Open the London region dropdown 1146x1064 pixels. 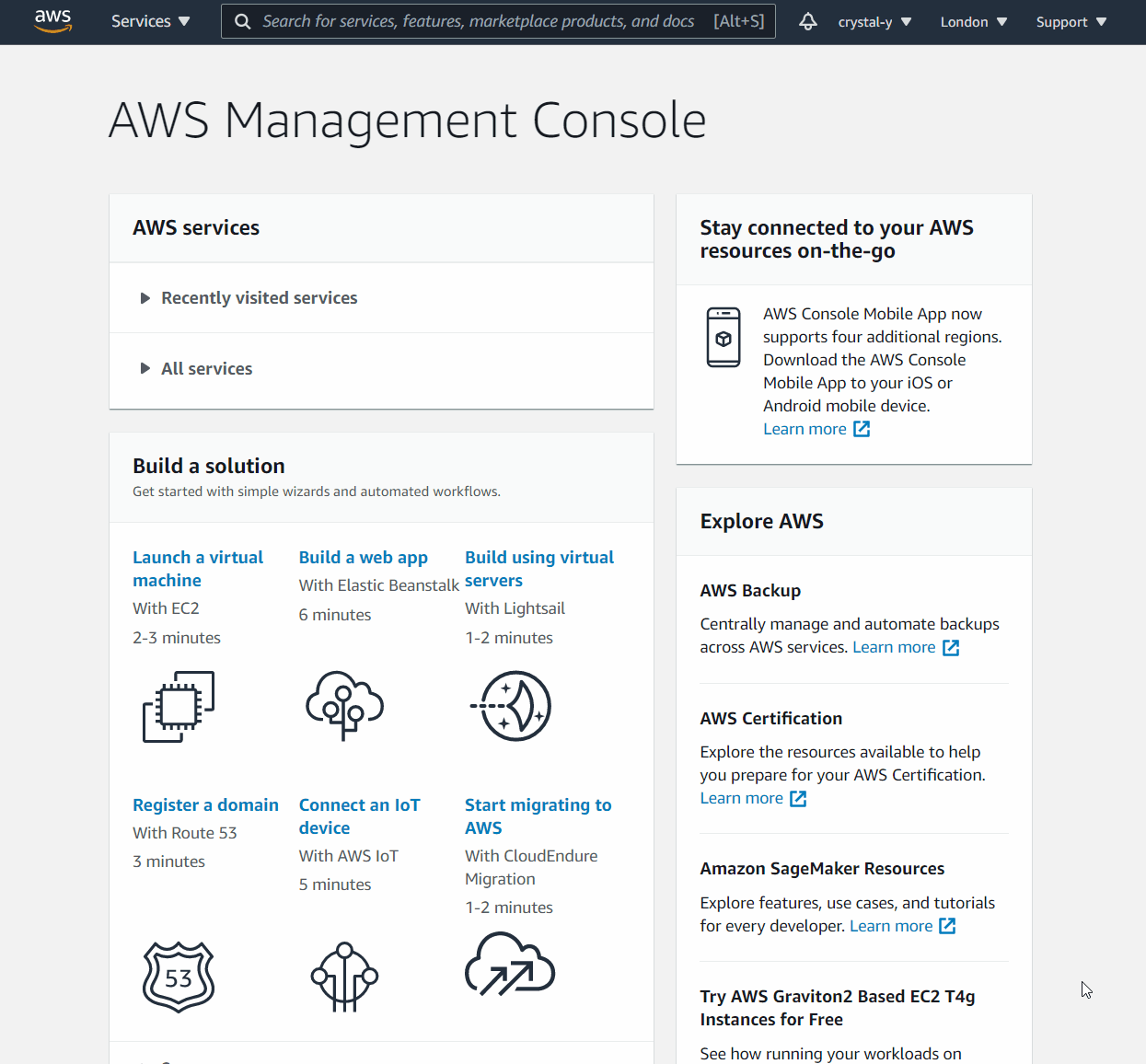[974, 22]
